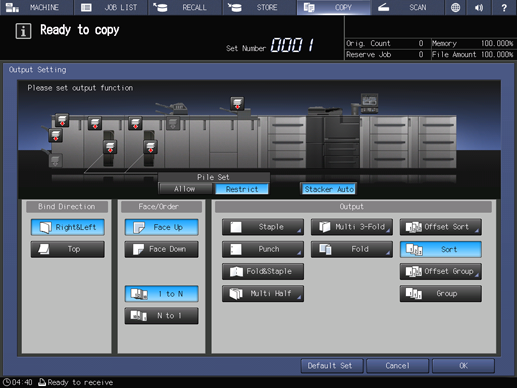The width and height of the screenshot is (517, 388).
Task: Go to the STORE tab
Action: click(x=259, y=7)
